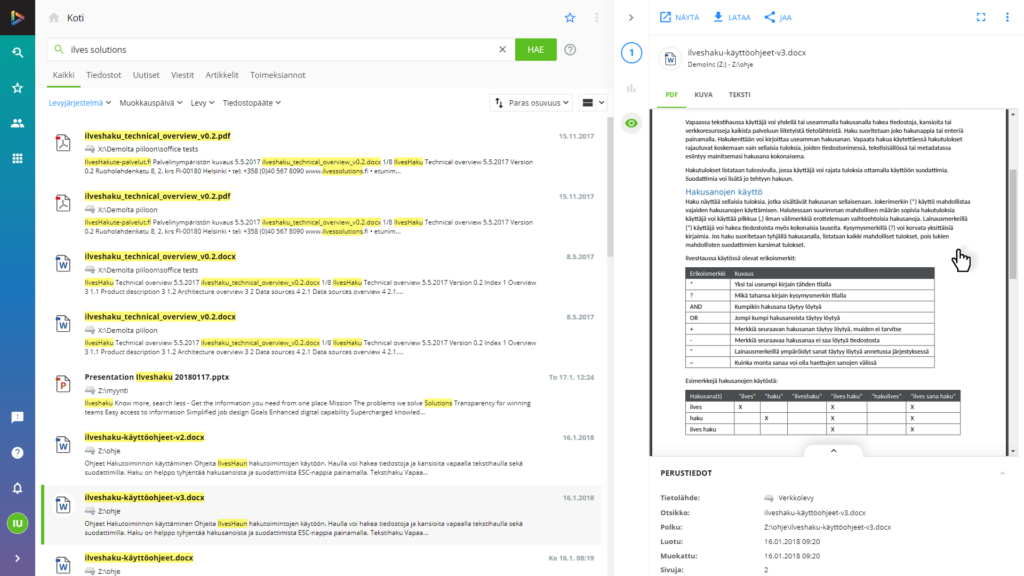Select the ilveshaku-käyttöohjeet-v3.docx result
Image resolution: width=1024 pixels, height=576 pixels.
click(x=144, y=498)
